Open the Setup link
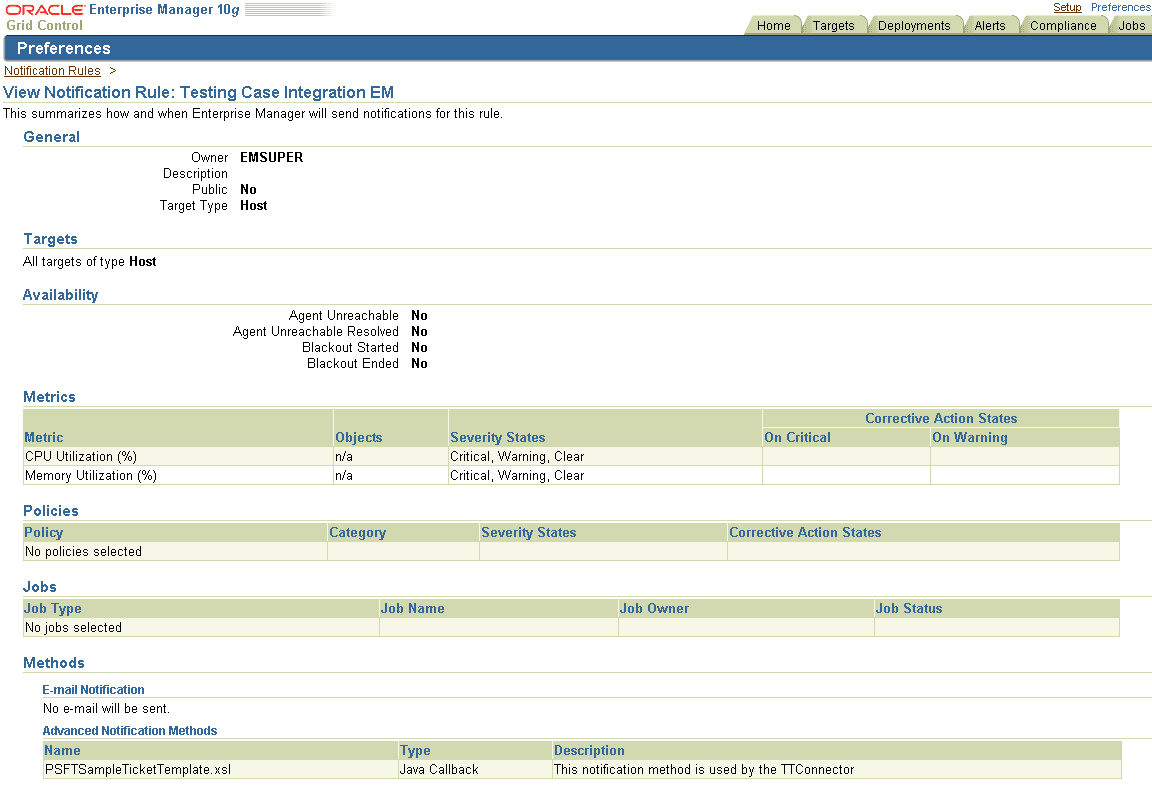Screen dimensions: 1152x787 tap(1067, 7)
